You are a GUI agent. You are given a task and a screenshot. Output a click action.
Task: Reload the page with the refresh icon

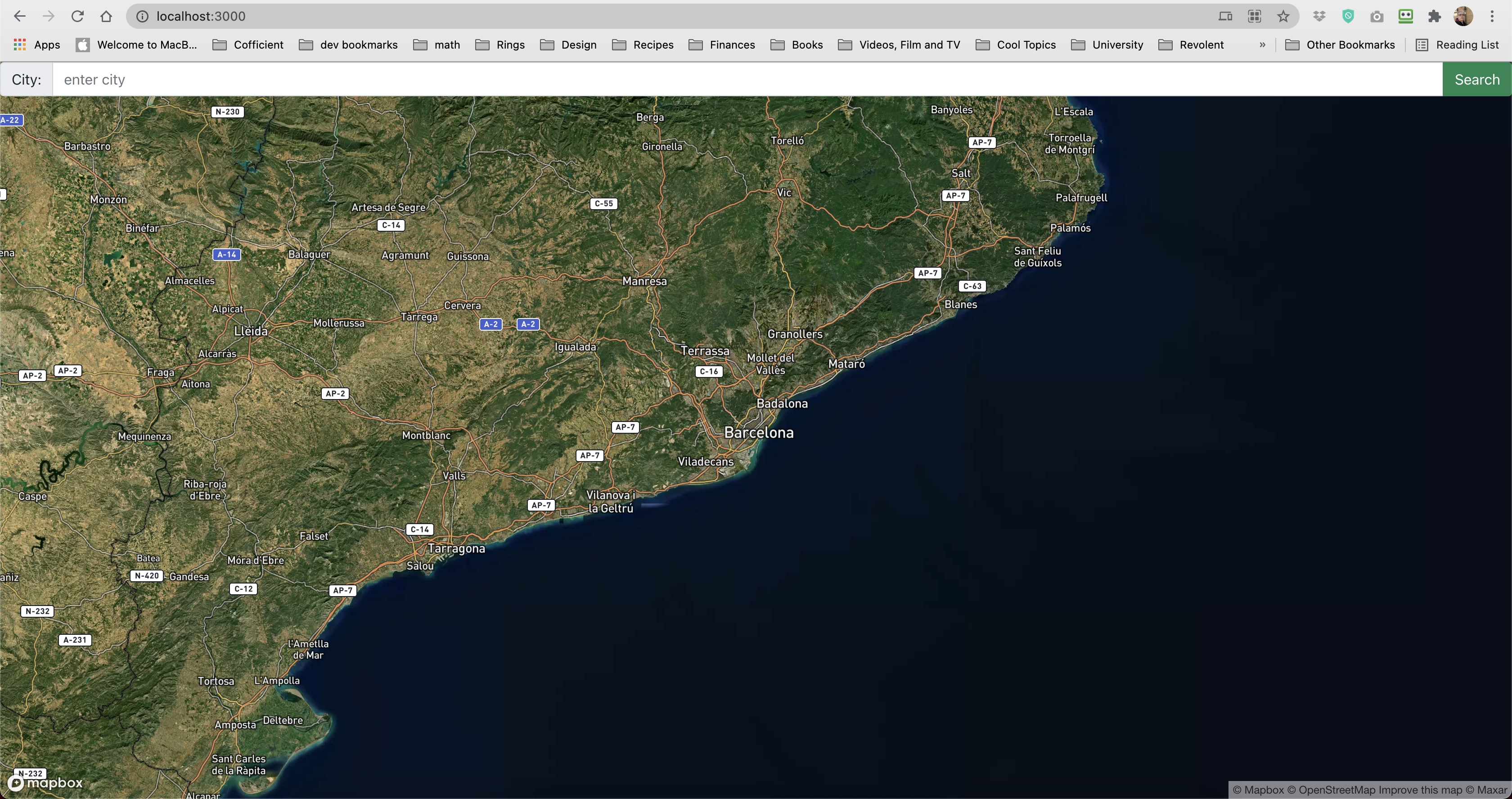point(77,17)
